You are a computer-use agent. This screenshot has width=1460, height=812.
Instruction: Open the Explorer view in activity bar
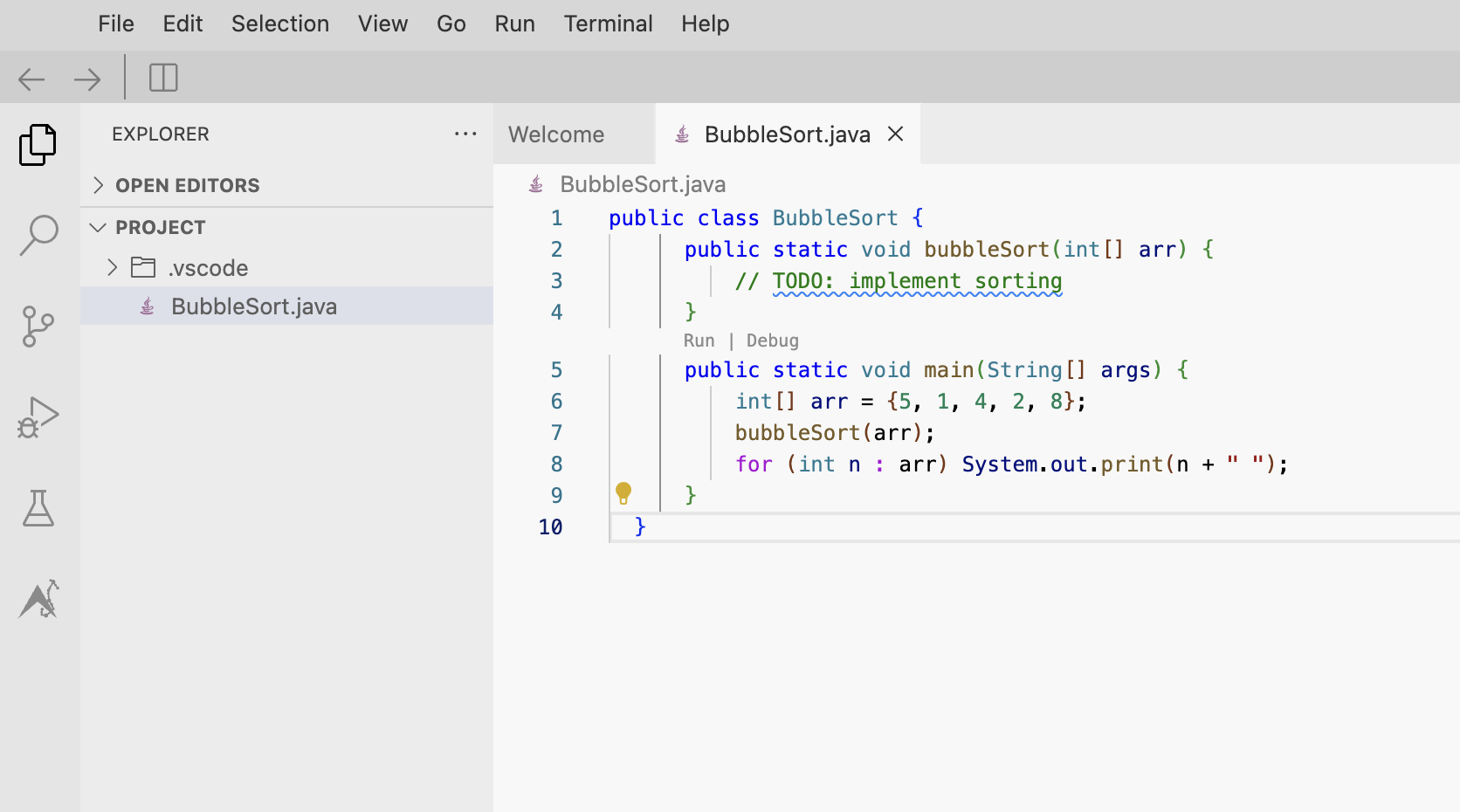point(38,145)
